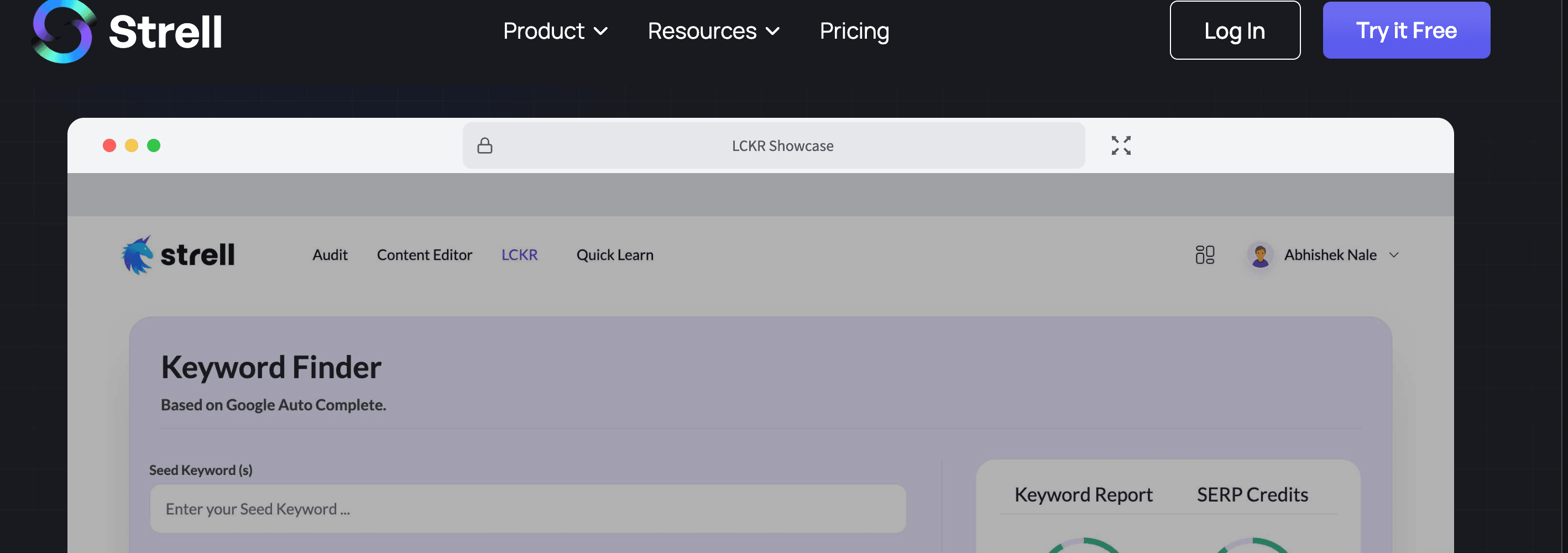Click the LCKR Showcase address bar
The width and height of the screenshot is (1568, 553).
pyautogui.click(x=773, y=145)
